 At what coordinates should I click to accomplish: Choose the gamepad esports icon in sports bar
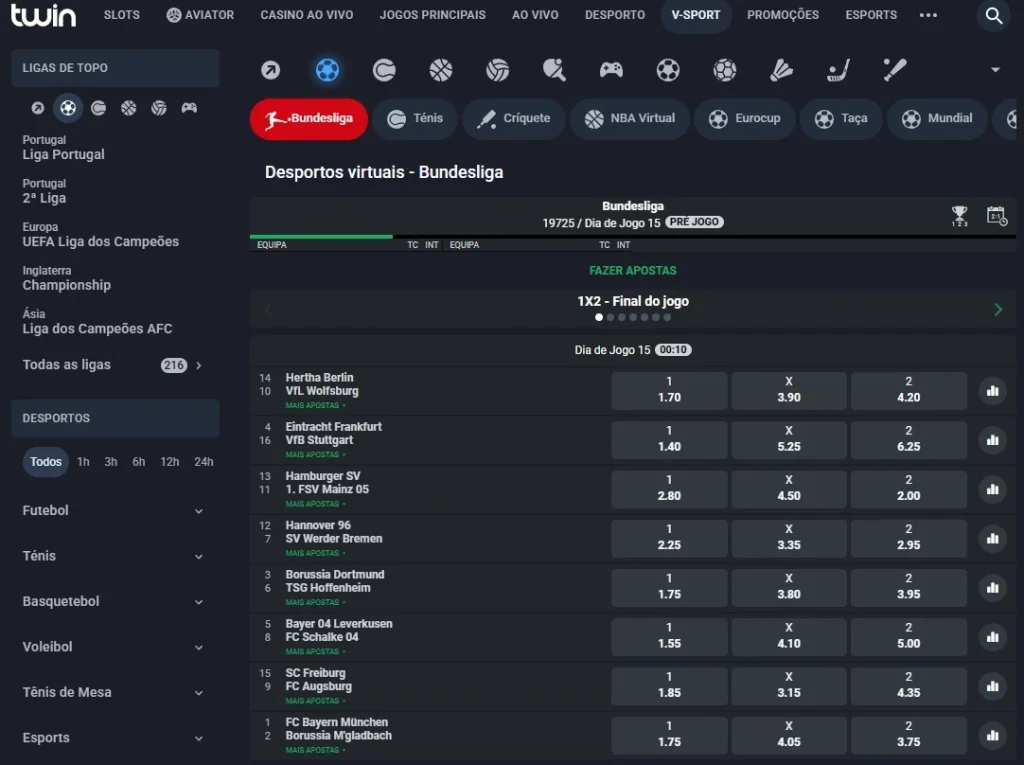[611, 70]
